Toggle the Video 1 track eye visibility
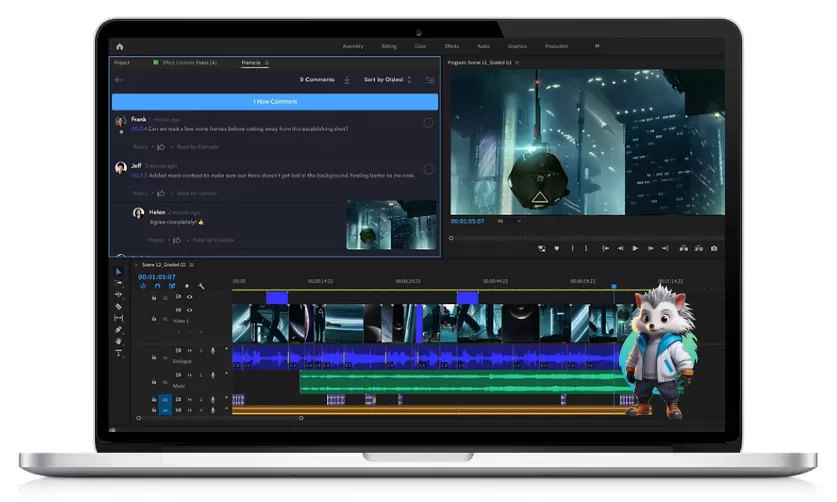The height and width of the screenshot is (502, 837). click(190, 309)
